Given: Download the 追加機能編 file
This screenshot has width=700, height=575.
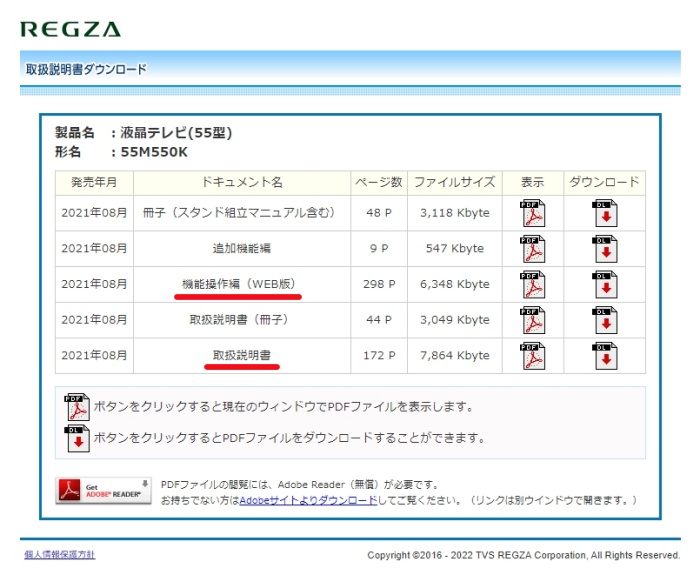Looking at the screenshot, I should click(605, 249).
